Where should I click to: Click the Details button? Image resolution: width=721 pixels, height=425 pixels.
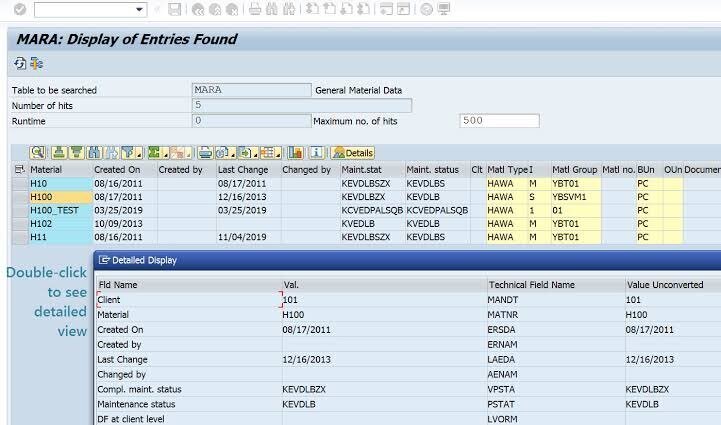(353, 153)
